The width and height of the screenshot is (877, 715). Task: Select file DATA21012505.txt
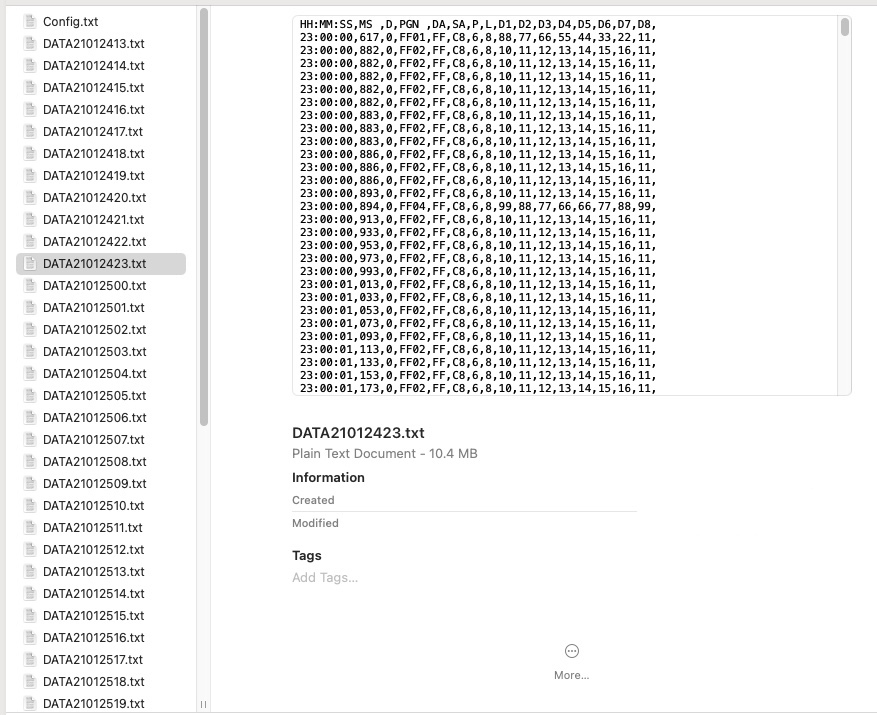pyautogui.click(x=94, y=396)
